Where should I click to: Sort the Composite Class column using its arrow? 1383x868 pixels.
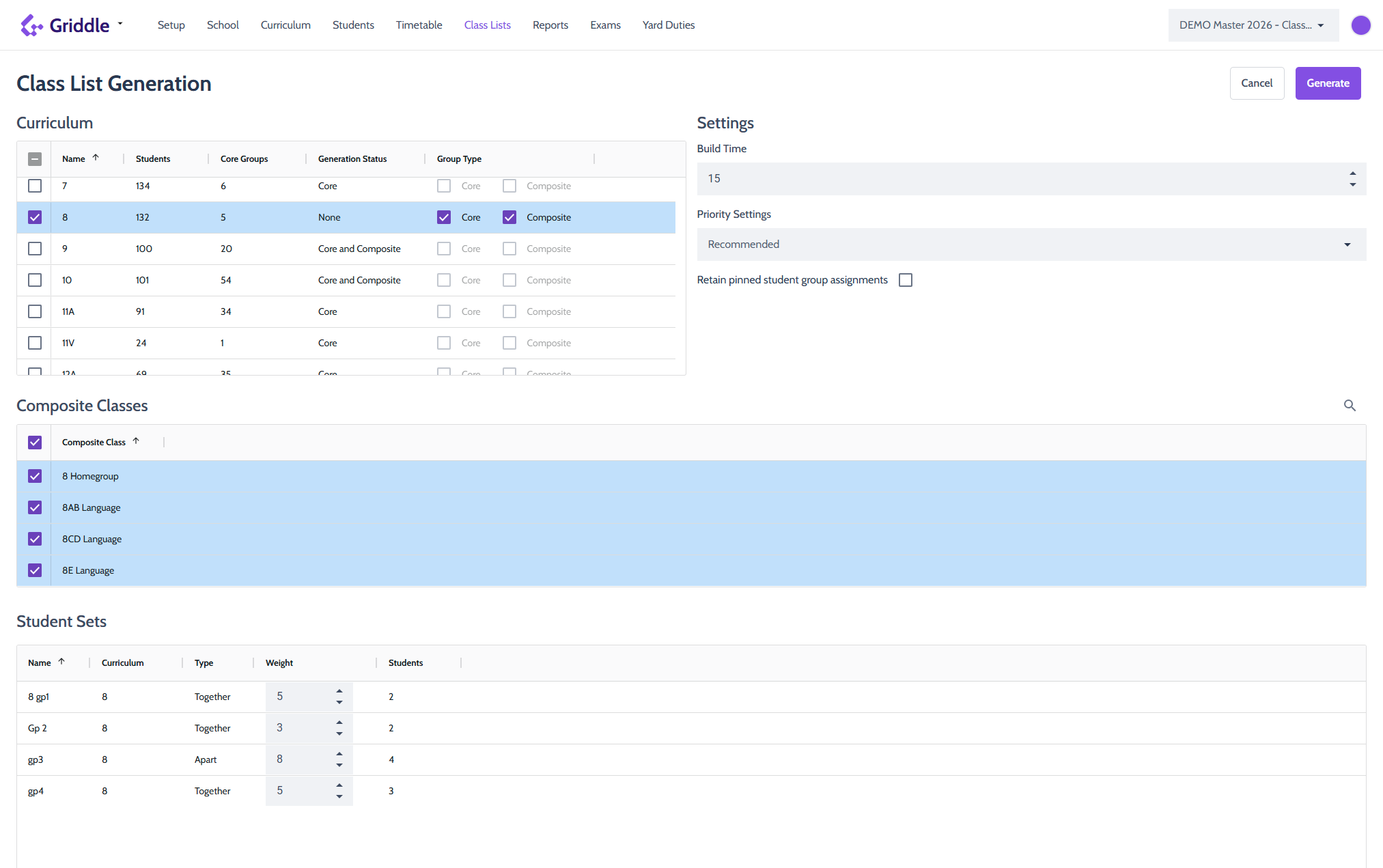[x=136, y=441]
